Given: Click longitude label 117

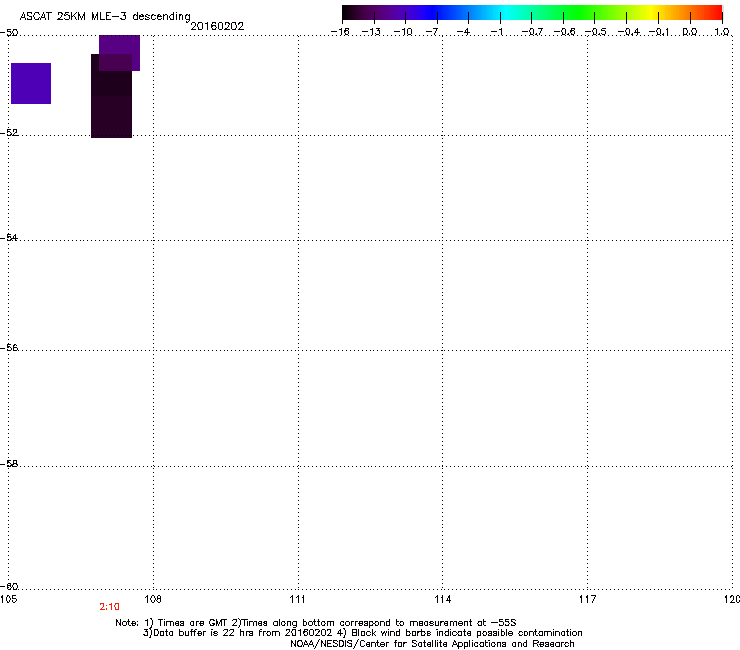Looking at the screenshot, I should point(588,599).
